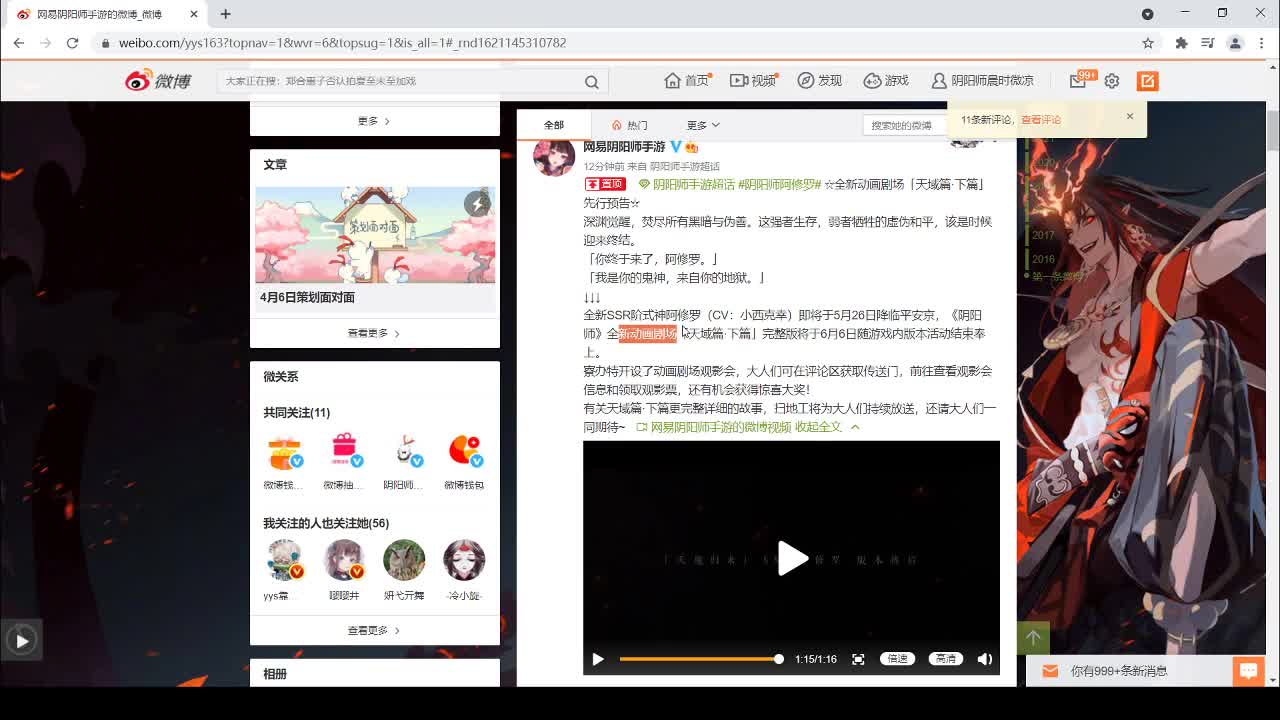Open the 高清 quality option
Image resolution: width=1280 pixels, height=720 pixels.
[x=946, y=659]
